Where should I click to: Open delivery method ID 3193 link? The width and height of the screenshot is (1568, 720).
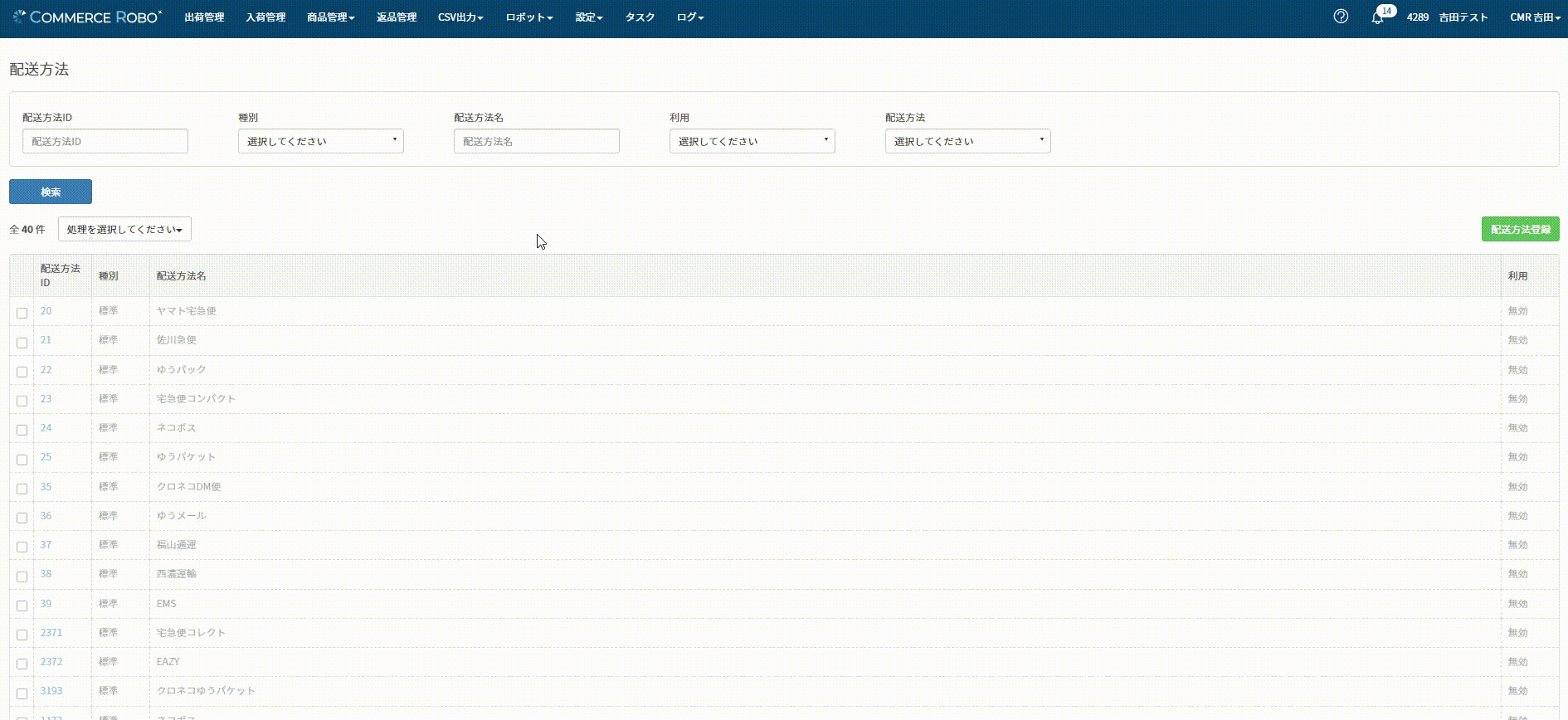coord(51,691)
